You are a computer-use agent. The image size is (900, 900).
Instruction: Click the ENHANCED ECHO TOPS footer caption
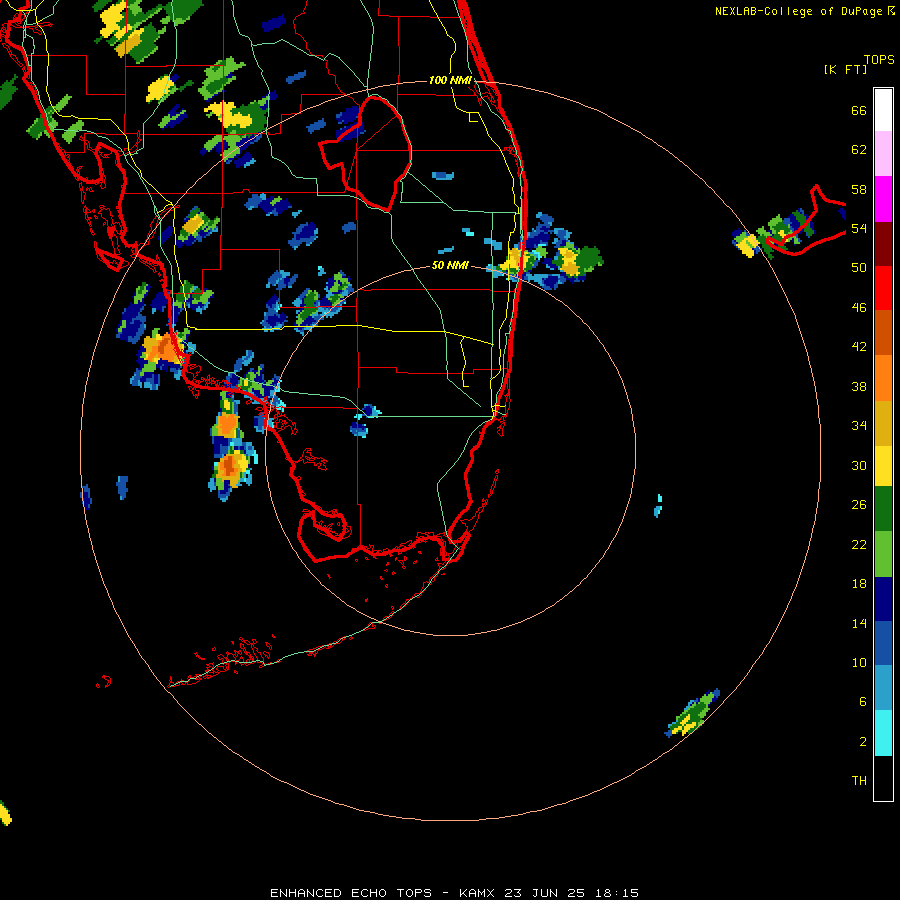click(454, 893)
